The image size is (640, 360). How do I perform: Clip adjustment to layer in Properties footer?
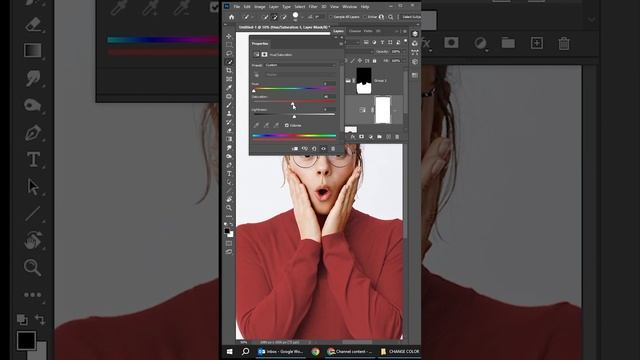(295, 149)
